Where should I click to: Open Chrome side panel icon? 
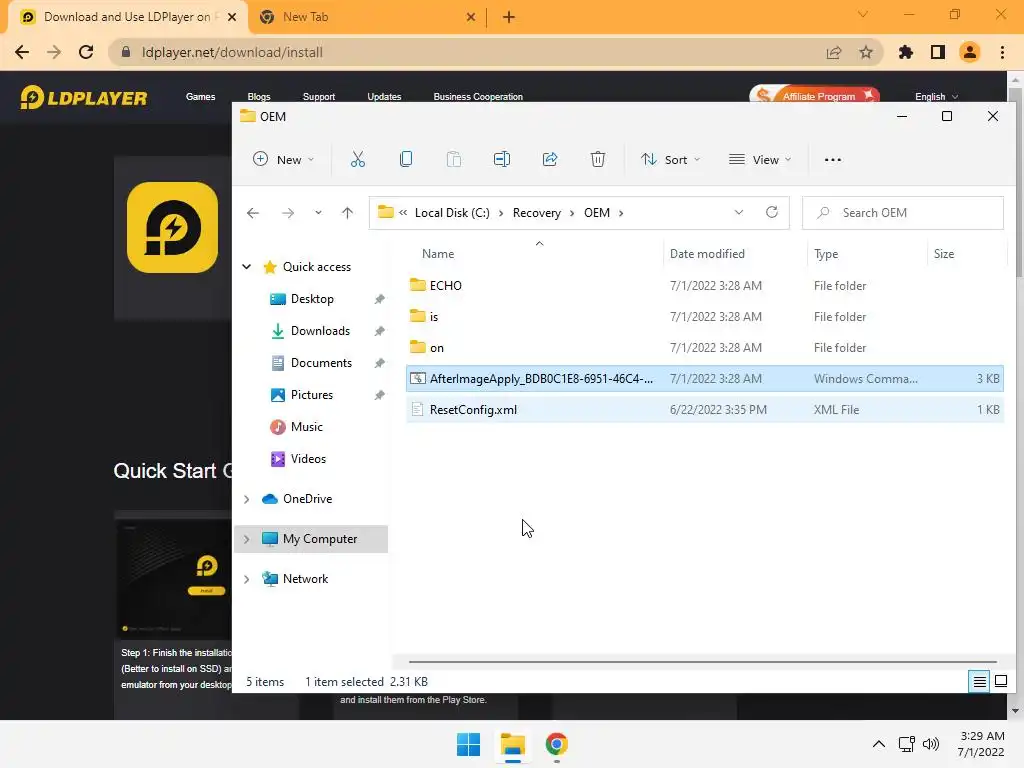point(938,52)
